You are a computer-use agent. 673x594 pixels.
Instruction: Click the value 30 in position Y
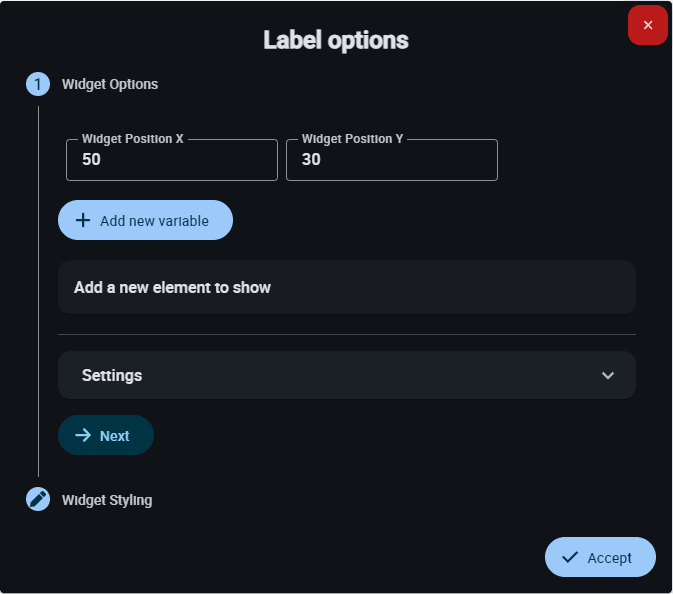(x=311, y=160)
